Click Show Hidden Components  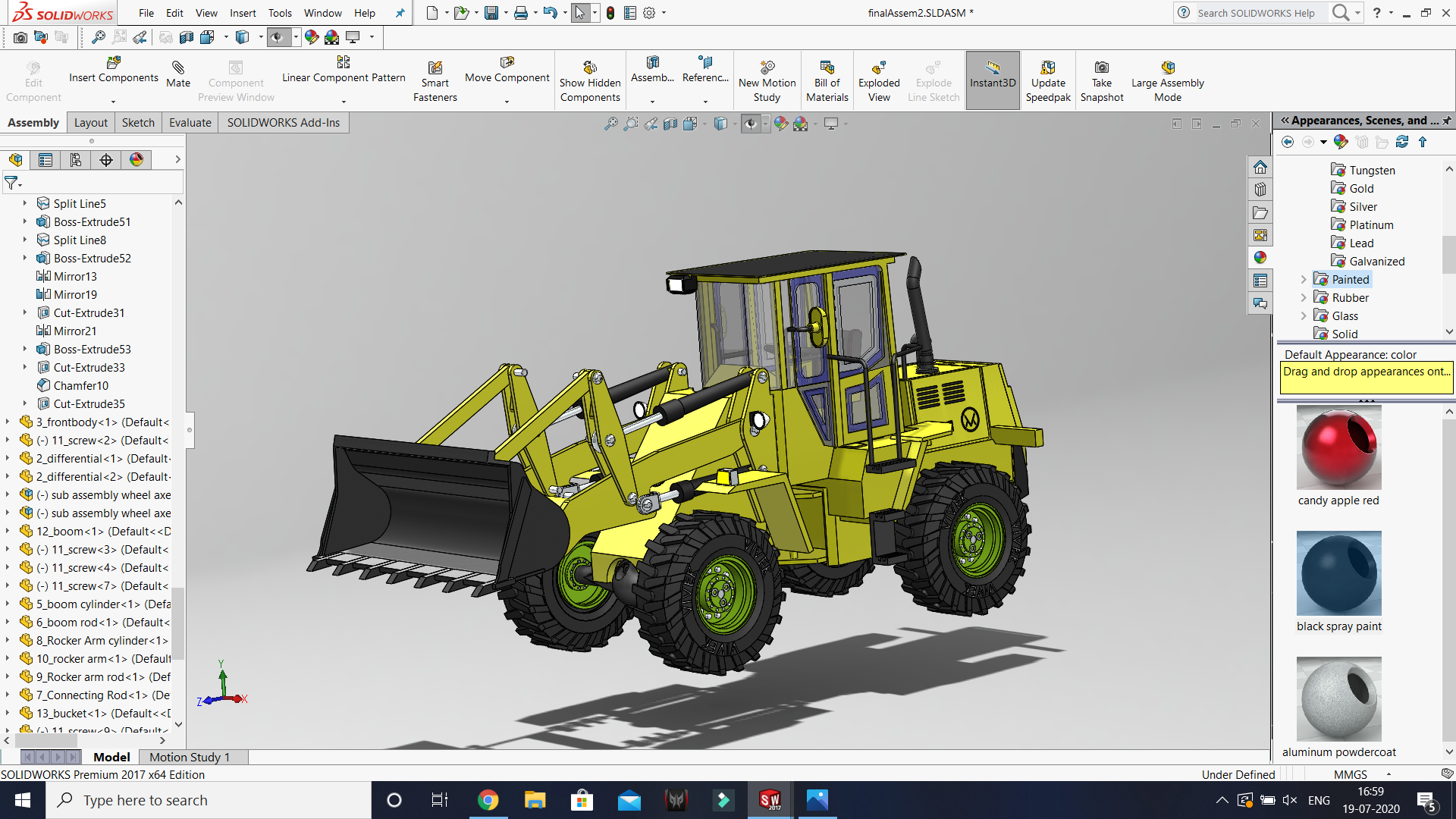(590, 81)
